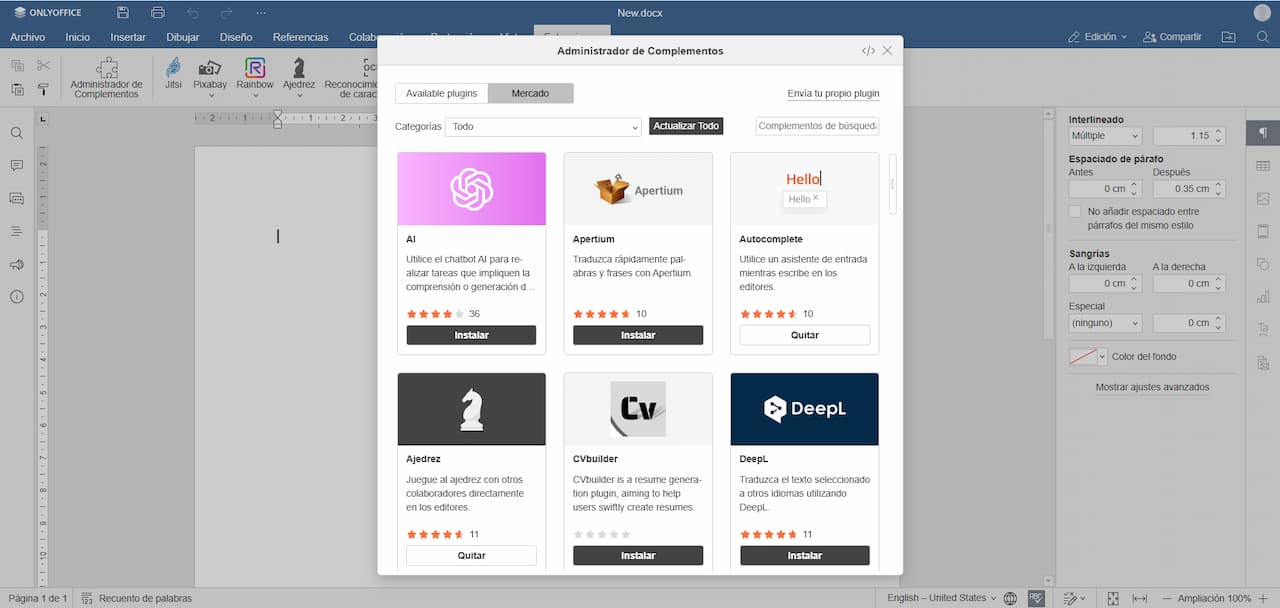This screenshot has height=608, width=1280.
Task: Toggle spell checking in status bar
Action: [1036, 598]
